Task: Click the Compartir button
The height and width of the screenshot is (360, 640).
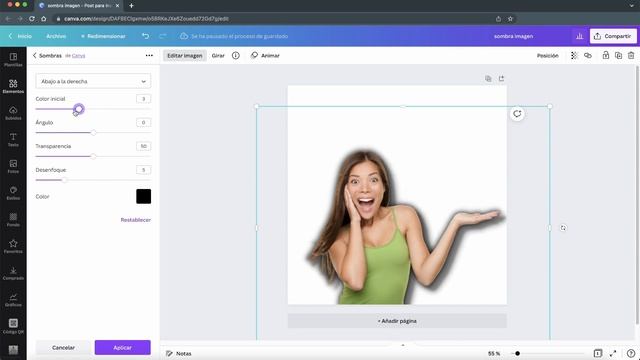Action: point(613,36)
